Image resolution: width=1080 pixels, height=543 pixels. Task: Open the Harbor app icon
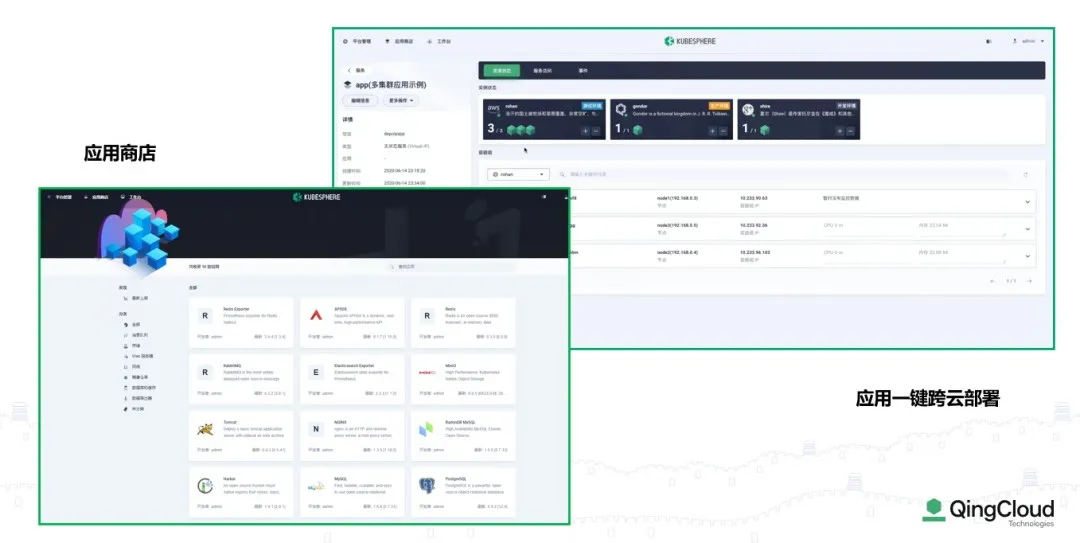pyautogui.click(x=205, y=486)
